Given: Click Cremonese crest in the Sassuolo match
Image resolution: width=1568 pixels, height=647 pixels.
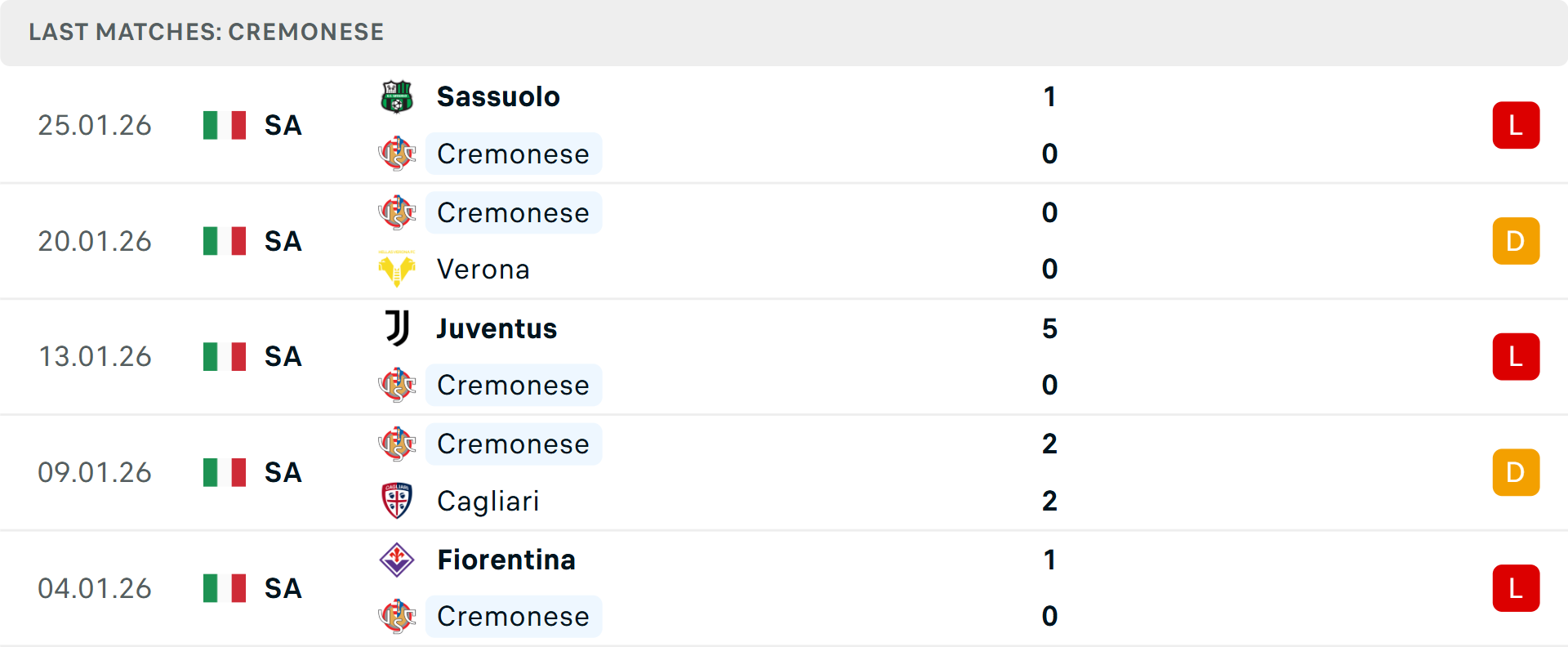Looking at the screenshot, I should (x=397, y=154).
